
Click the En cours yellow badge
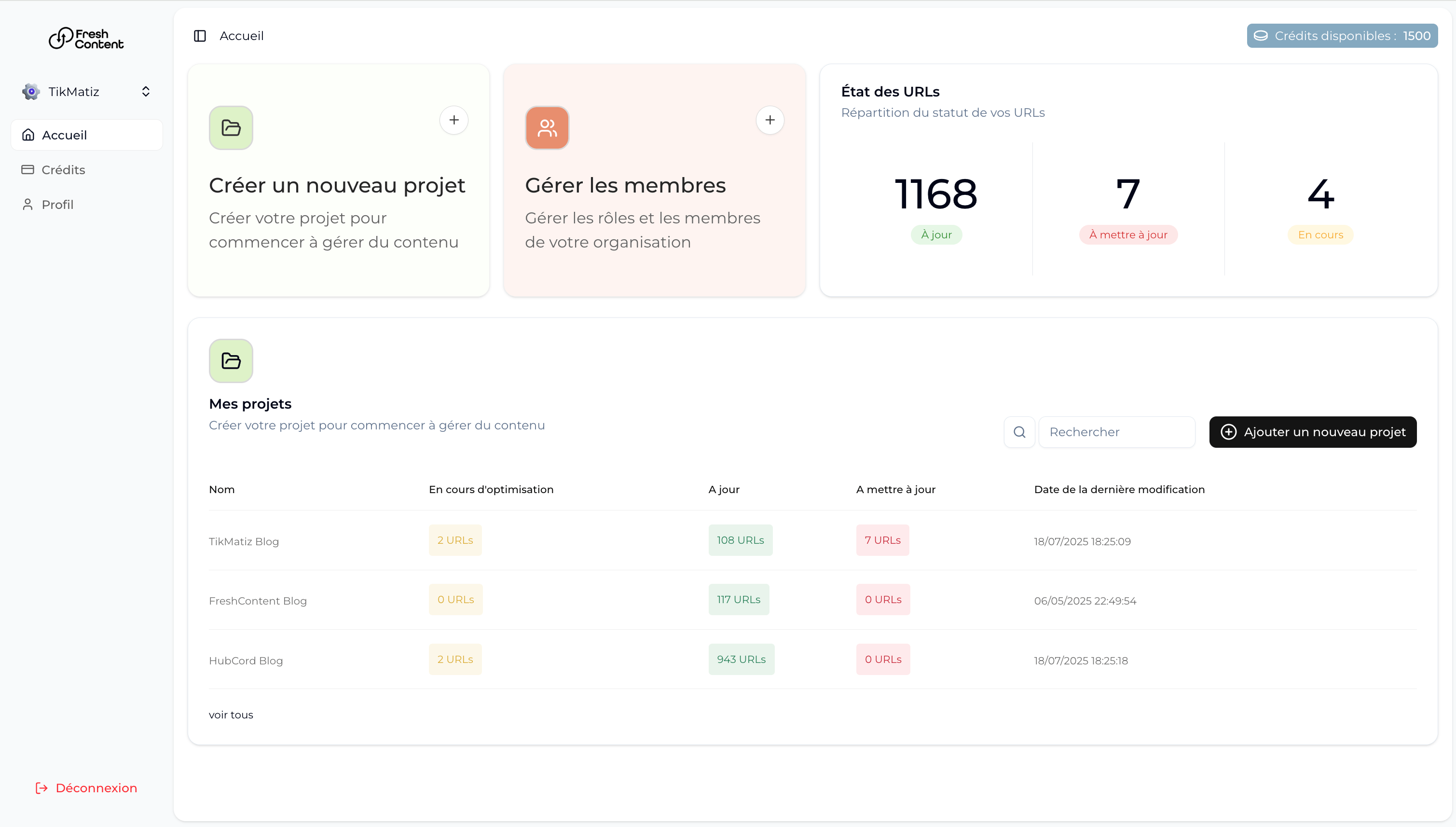click(1320, 234)
